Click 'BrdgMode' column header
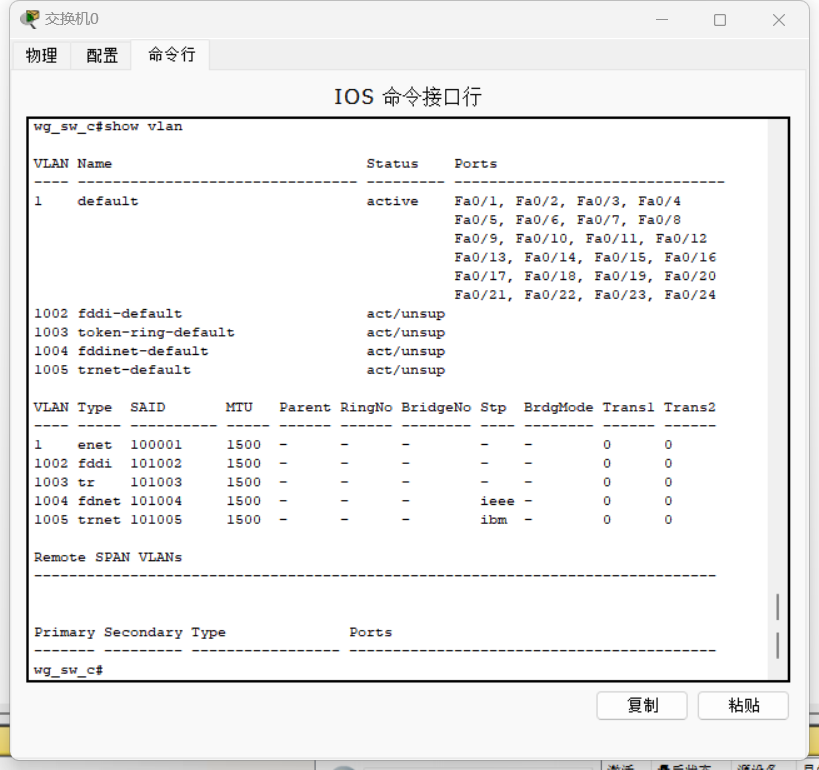Screen dimensions: 819x770 pyautogui.click(x=558, y=407)
